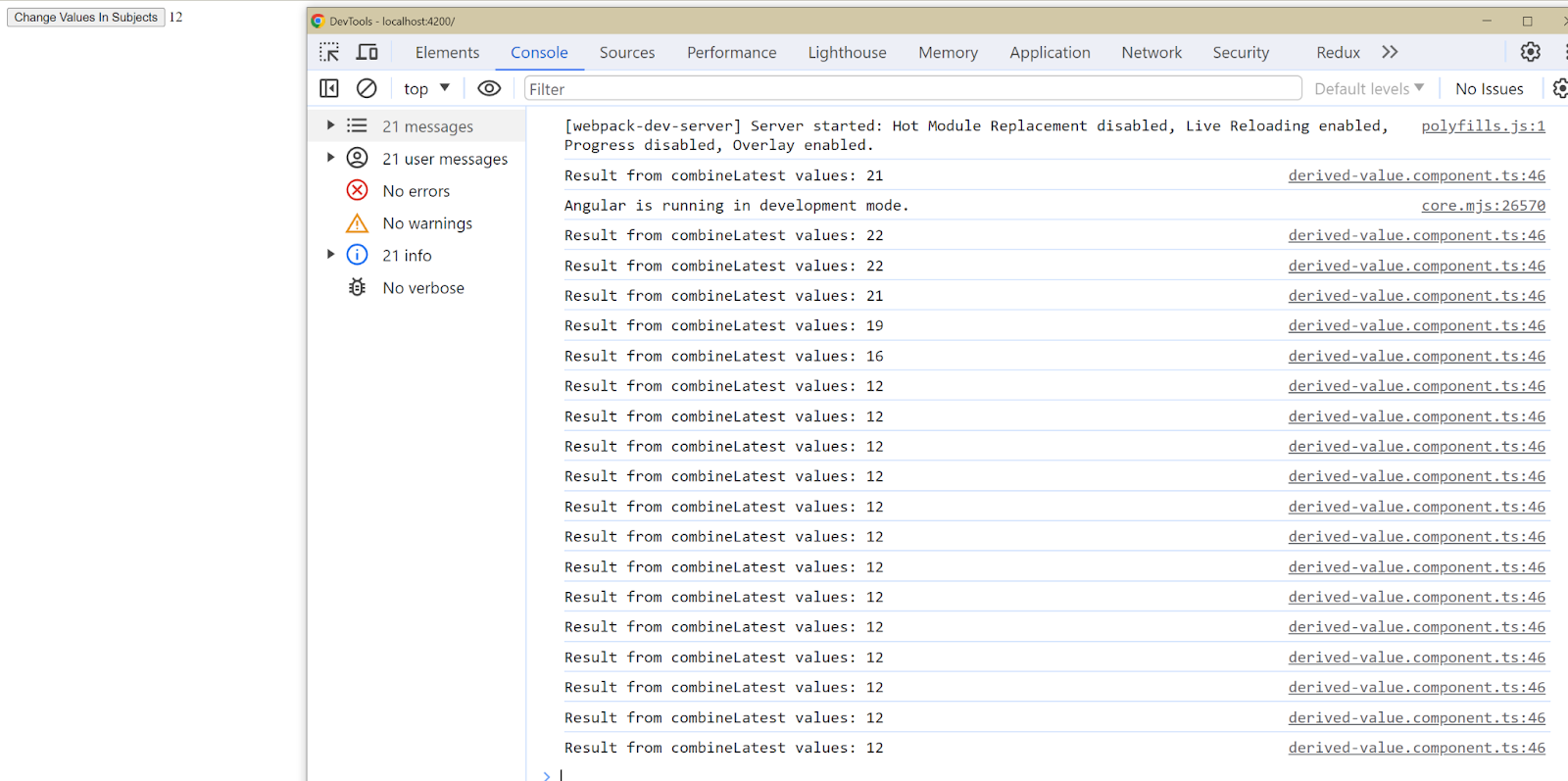Click the No Issues indicator
1568x781 pixels.
[1489, 89]
